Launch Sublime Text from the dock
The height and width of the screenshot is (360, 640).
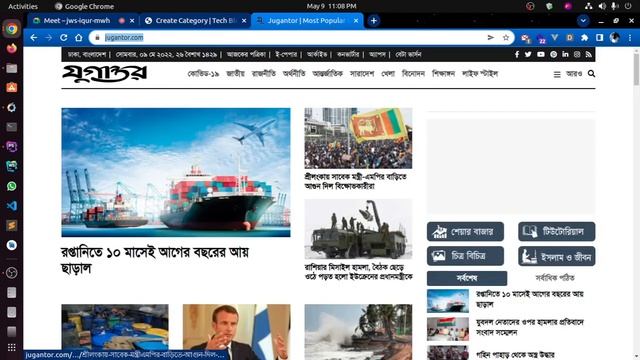click(x=12, y=225)
